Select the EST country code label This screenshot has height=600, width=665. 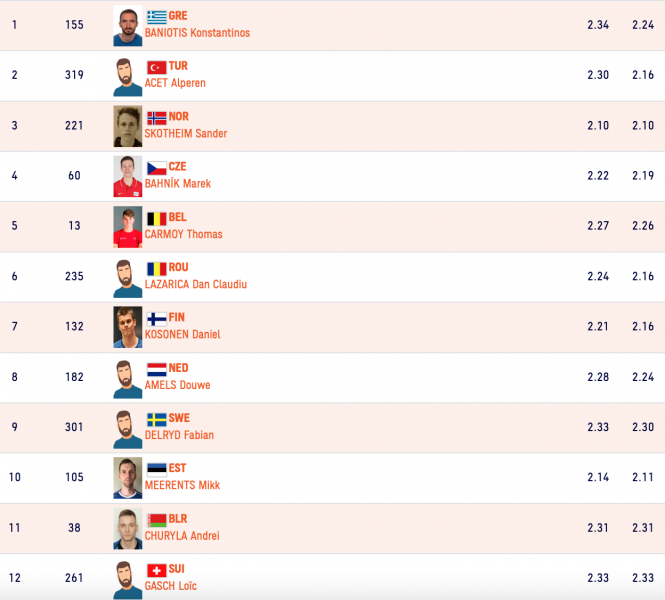click(x=177, y=468)
